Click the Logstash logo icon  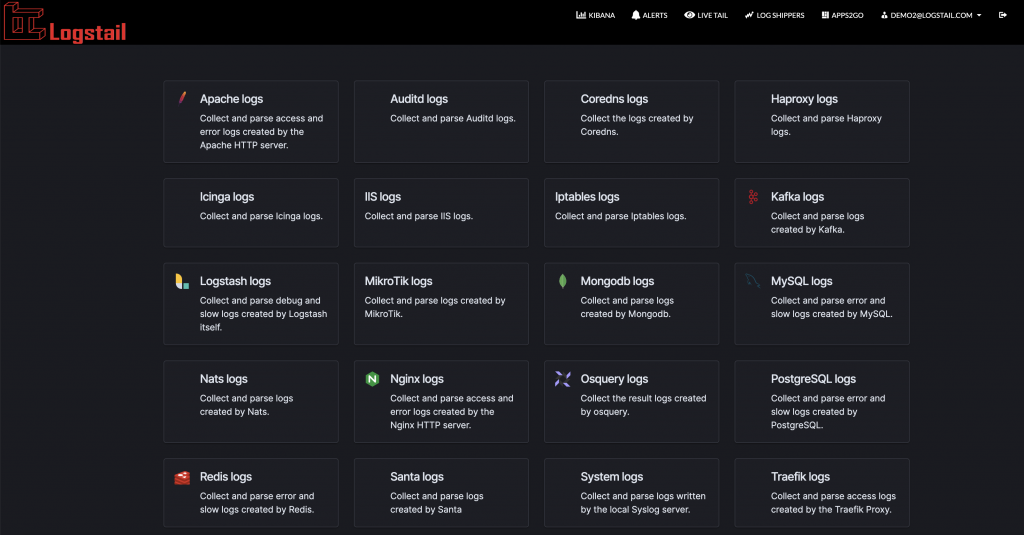pyautogui.click(x=182, y=281)
